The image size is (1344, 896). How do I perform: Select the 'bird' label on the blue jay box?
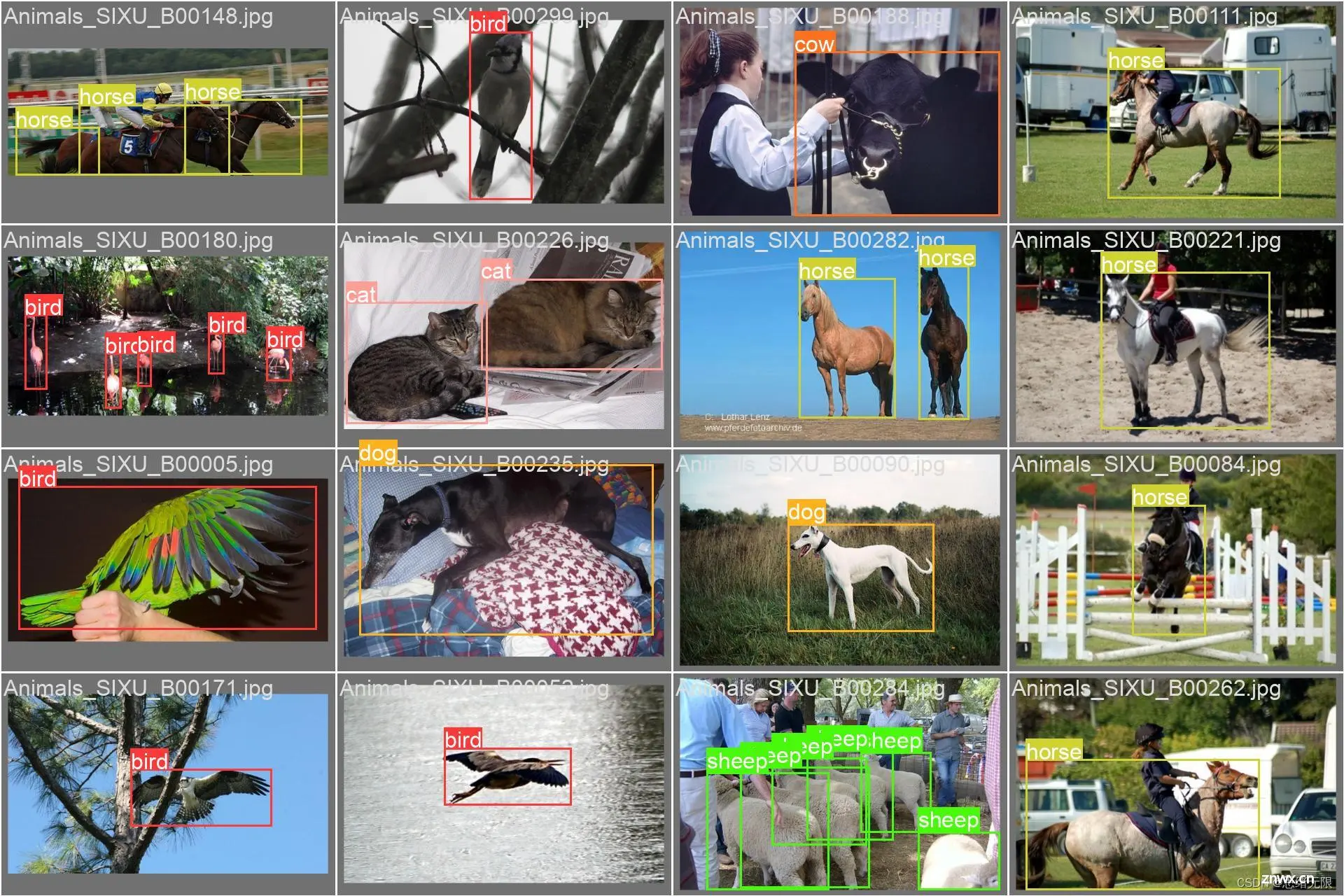pos(488,23)
